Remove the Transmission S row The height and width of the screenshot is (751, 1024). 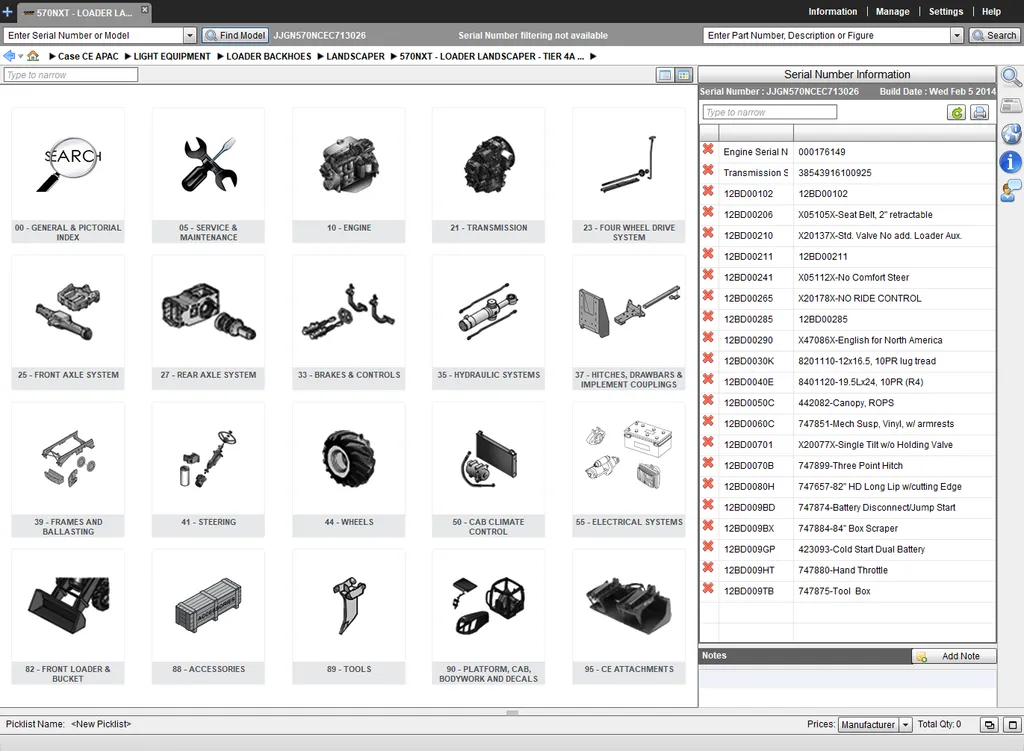click(708, 170)
